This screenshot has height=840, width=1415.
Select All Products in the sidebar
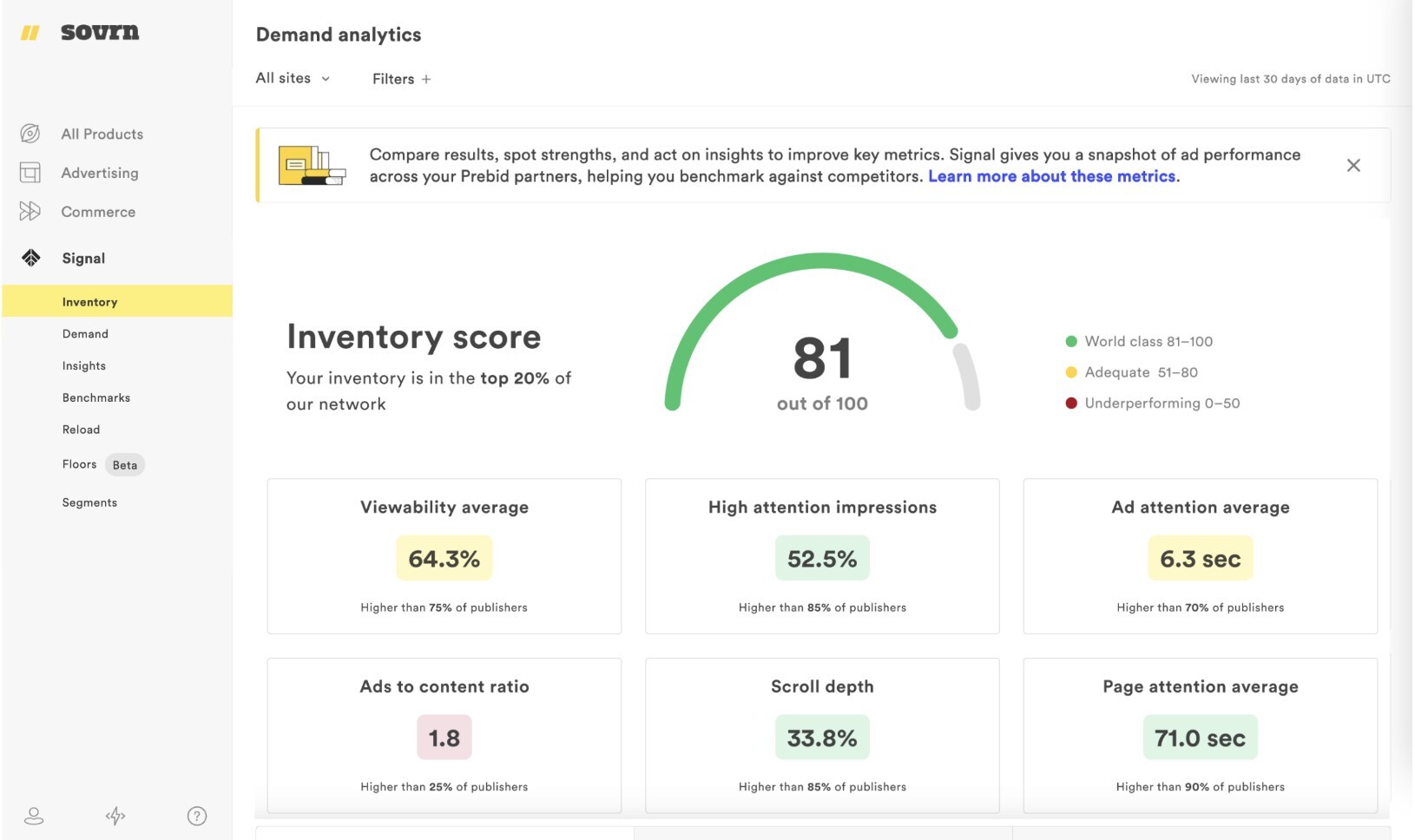point(102,134)
